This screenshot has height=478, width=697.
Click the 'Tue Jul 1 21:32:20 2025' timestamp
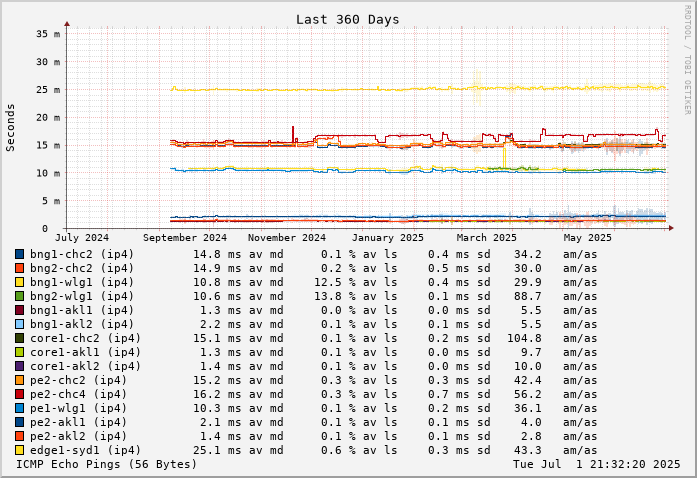(x=597, y=464)
